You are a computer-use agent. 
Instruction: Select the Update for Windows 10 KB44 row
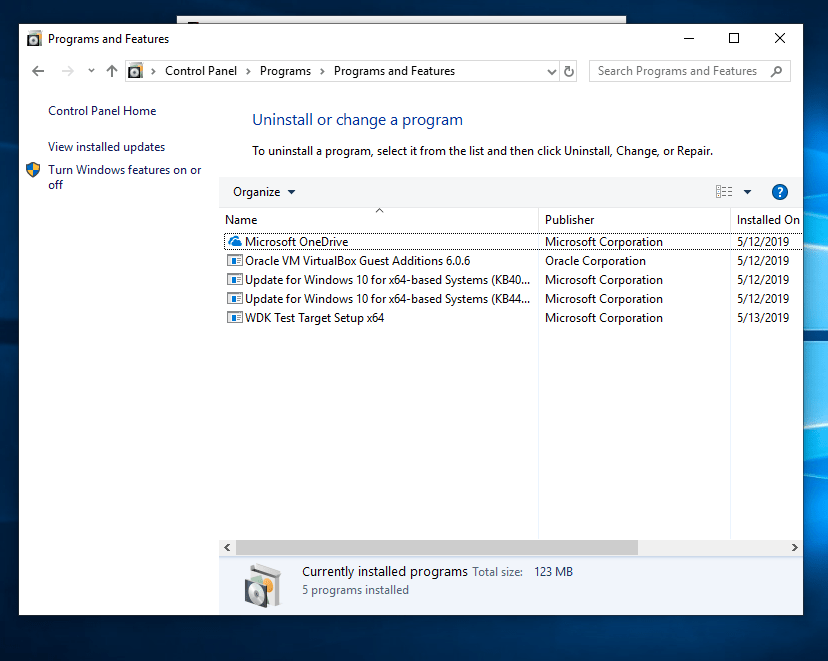pyautogui.click(x=513, y=299)
